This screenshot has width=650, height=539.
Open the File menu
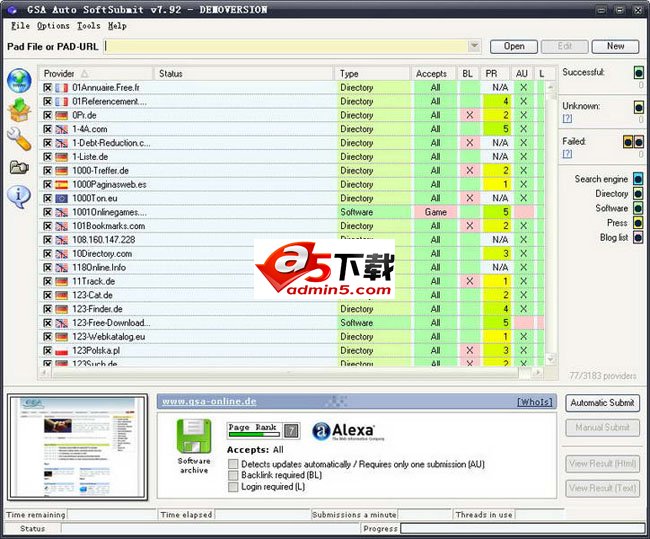20,26
